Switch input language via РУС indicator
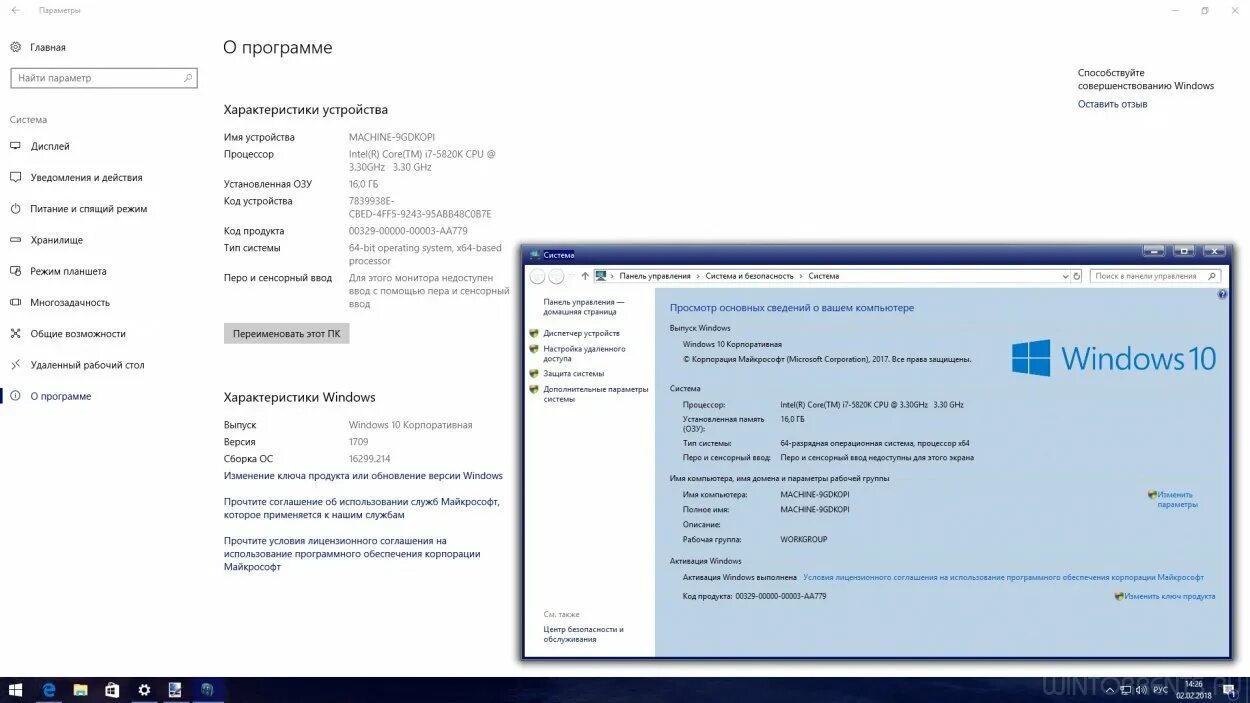1250x703 pixels. click(1160, 690)
